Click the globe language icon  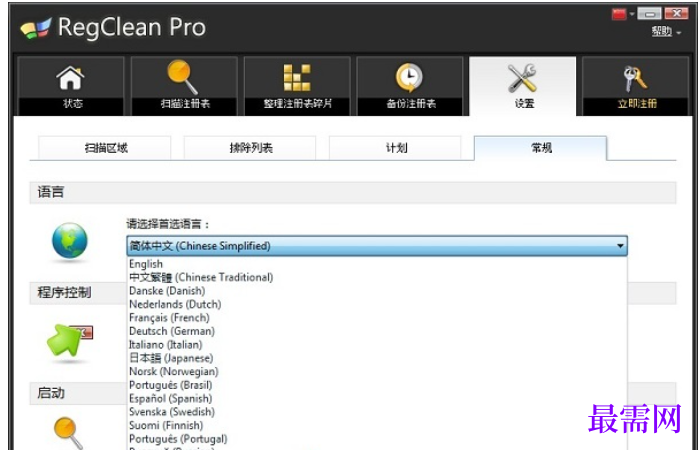coord(70,241)
